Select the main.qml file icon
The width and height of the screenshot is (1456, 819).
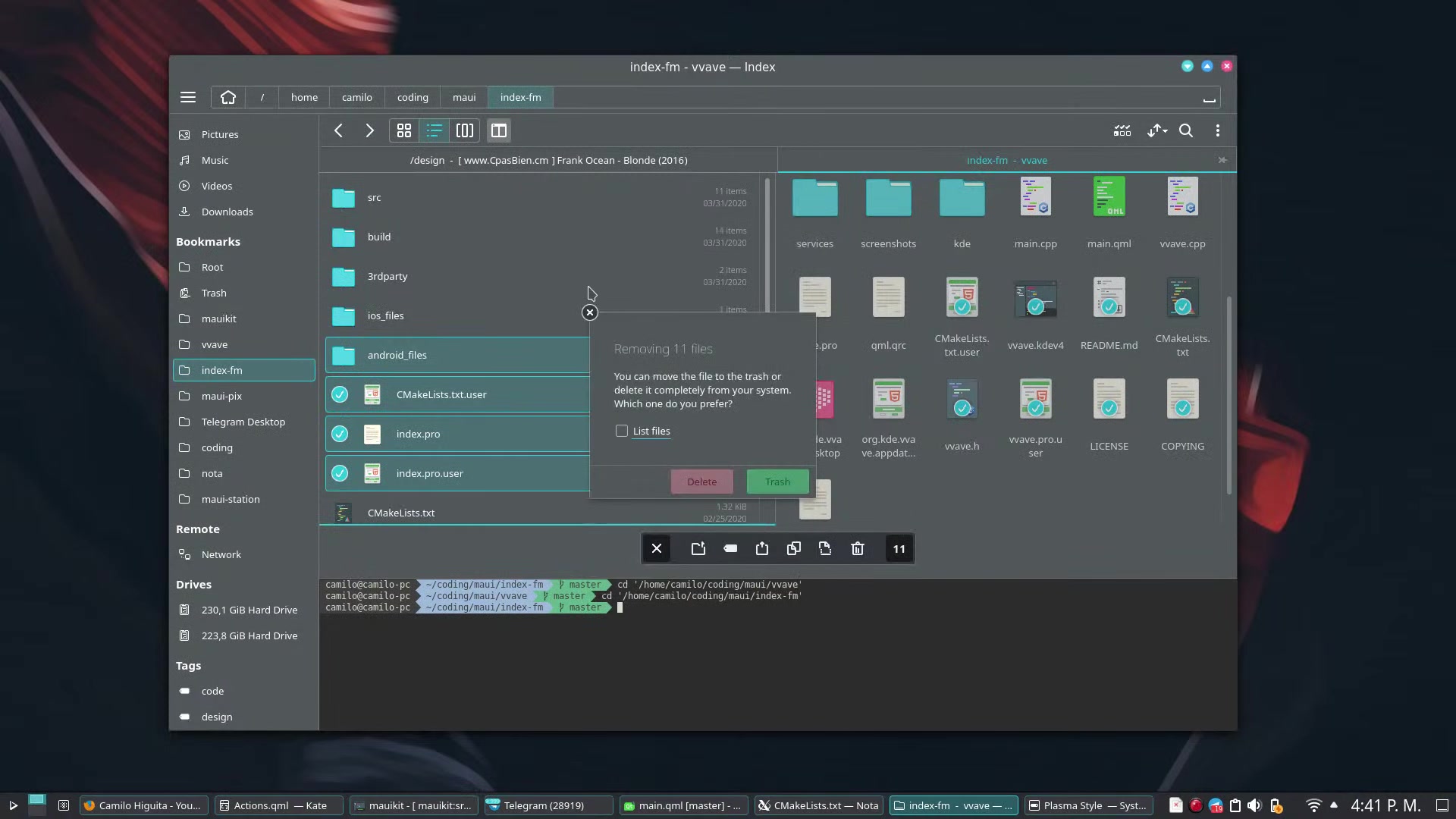(1109, 196)
